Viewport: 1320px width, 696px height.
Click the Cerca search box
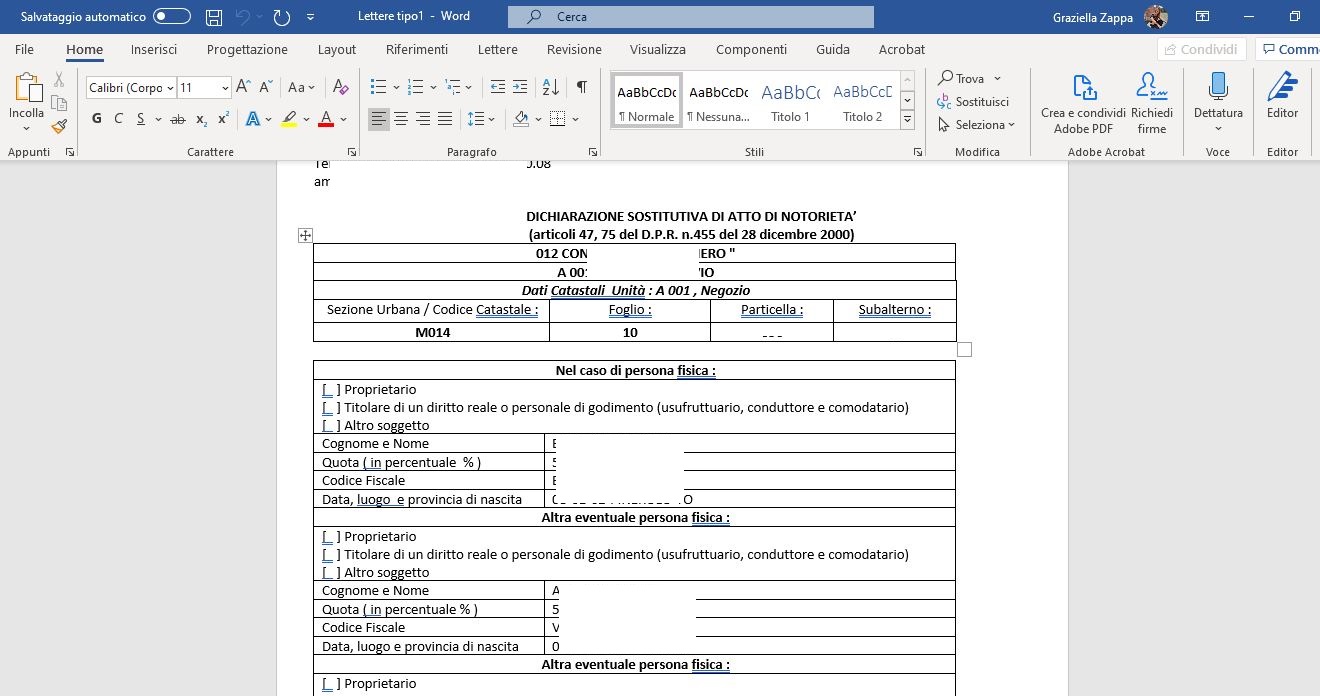tap(691, 17)
